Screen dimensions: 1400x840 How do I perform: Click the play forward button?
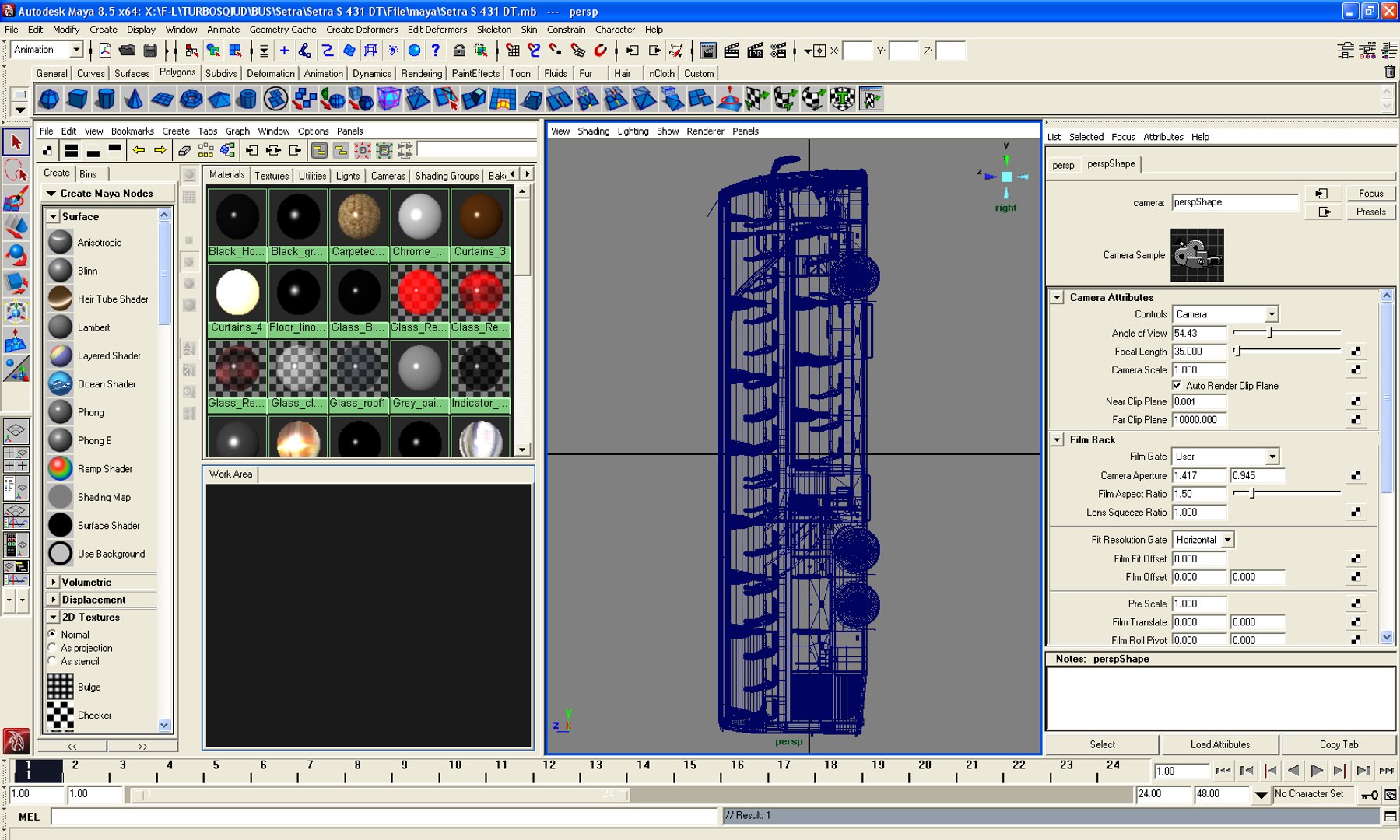pos(1317,771)
